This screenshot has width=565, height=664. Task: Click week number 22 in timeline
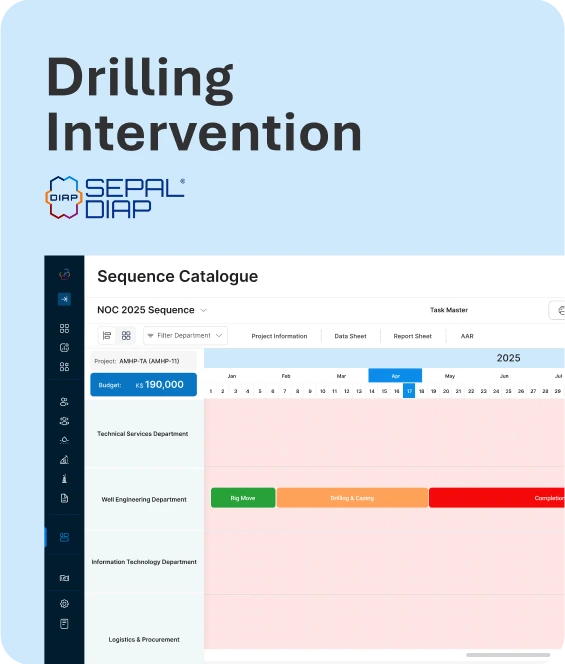coord(471,391)
